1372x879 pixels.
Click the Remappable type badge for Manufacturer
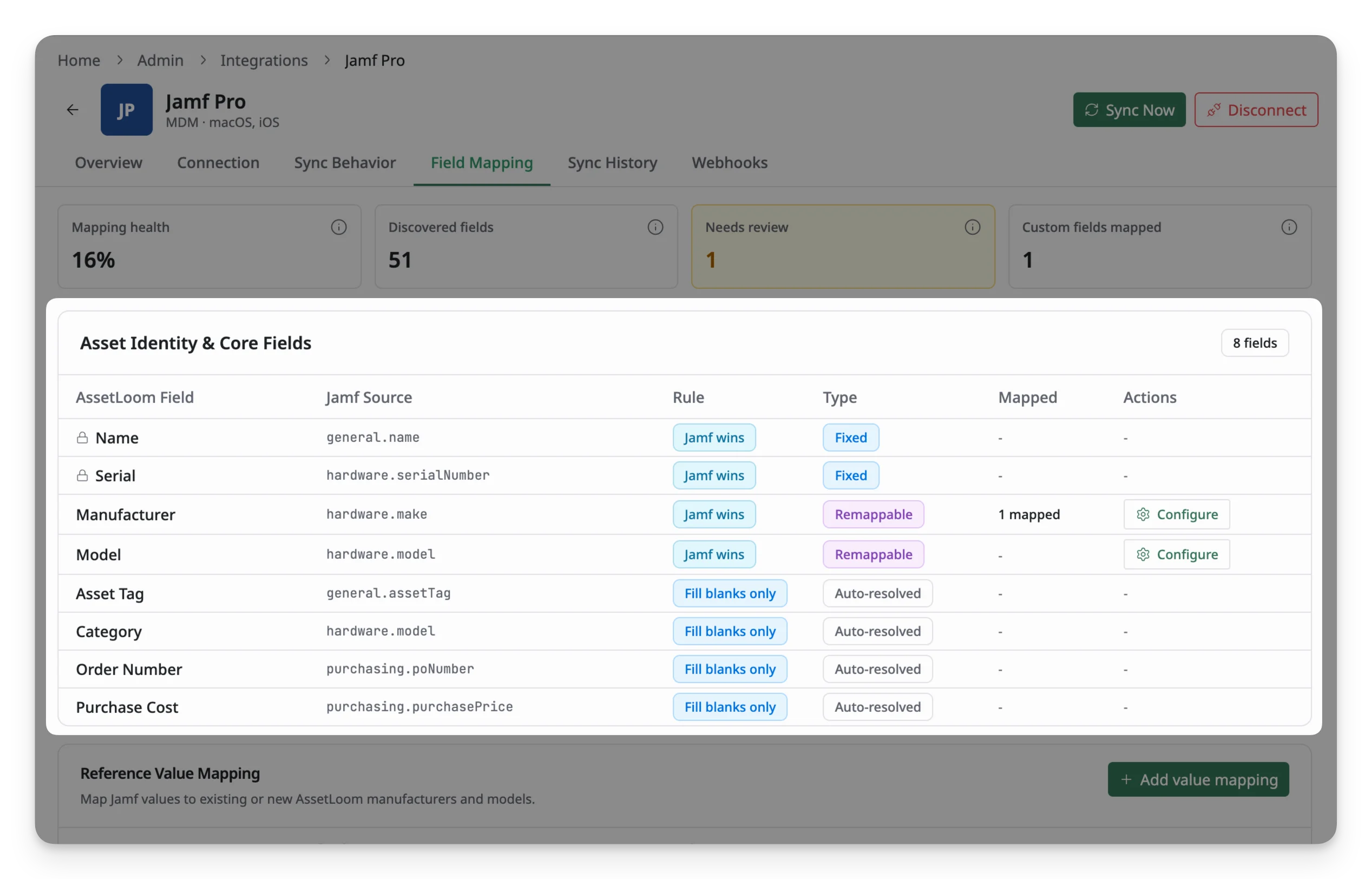click(873, 514)
